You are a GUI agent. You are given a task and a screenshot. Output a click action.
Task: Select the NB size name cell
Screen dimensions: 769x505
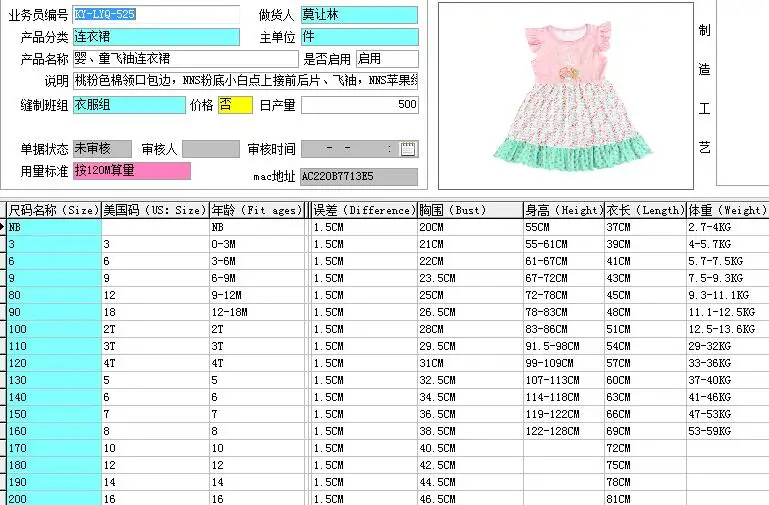click(54, 227)
